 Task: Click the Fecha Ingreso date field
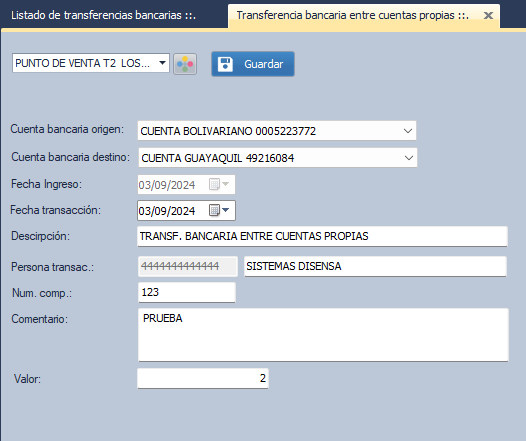[x=187, y=184]
